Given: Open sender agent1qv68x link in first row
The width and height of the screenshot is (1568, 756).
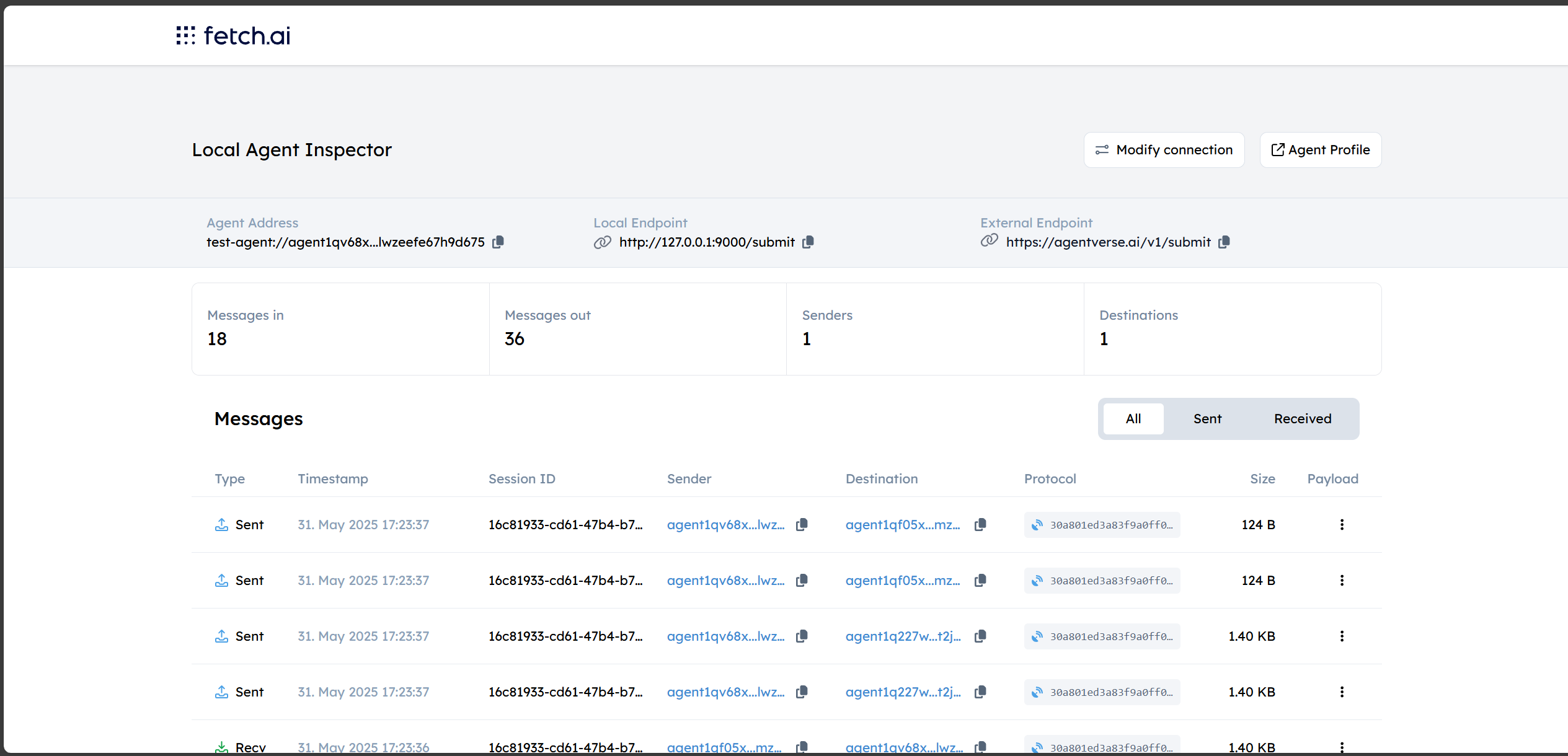Looking at the screenshot, I should pyautogui.click(x=725, y=524).
